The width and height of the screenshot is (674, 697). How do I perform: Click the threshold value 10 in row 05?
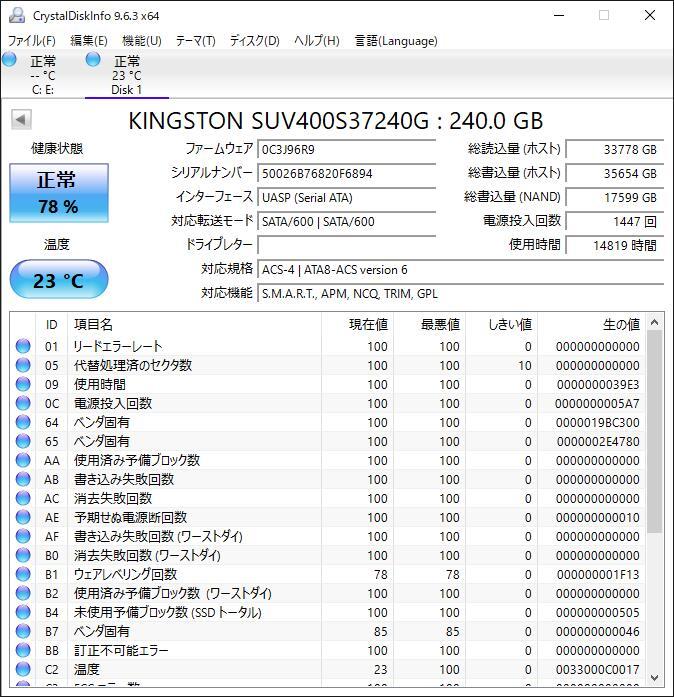pos(525,365)
